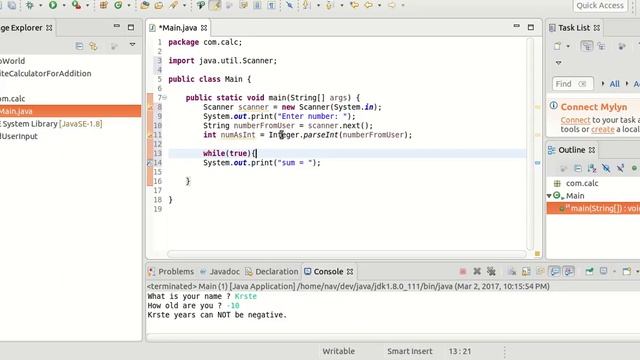Click the create link in Connect Mylyn
This screenshot has width=640, height=360.
click(603, 129)
